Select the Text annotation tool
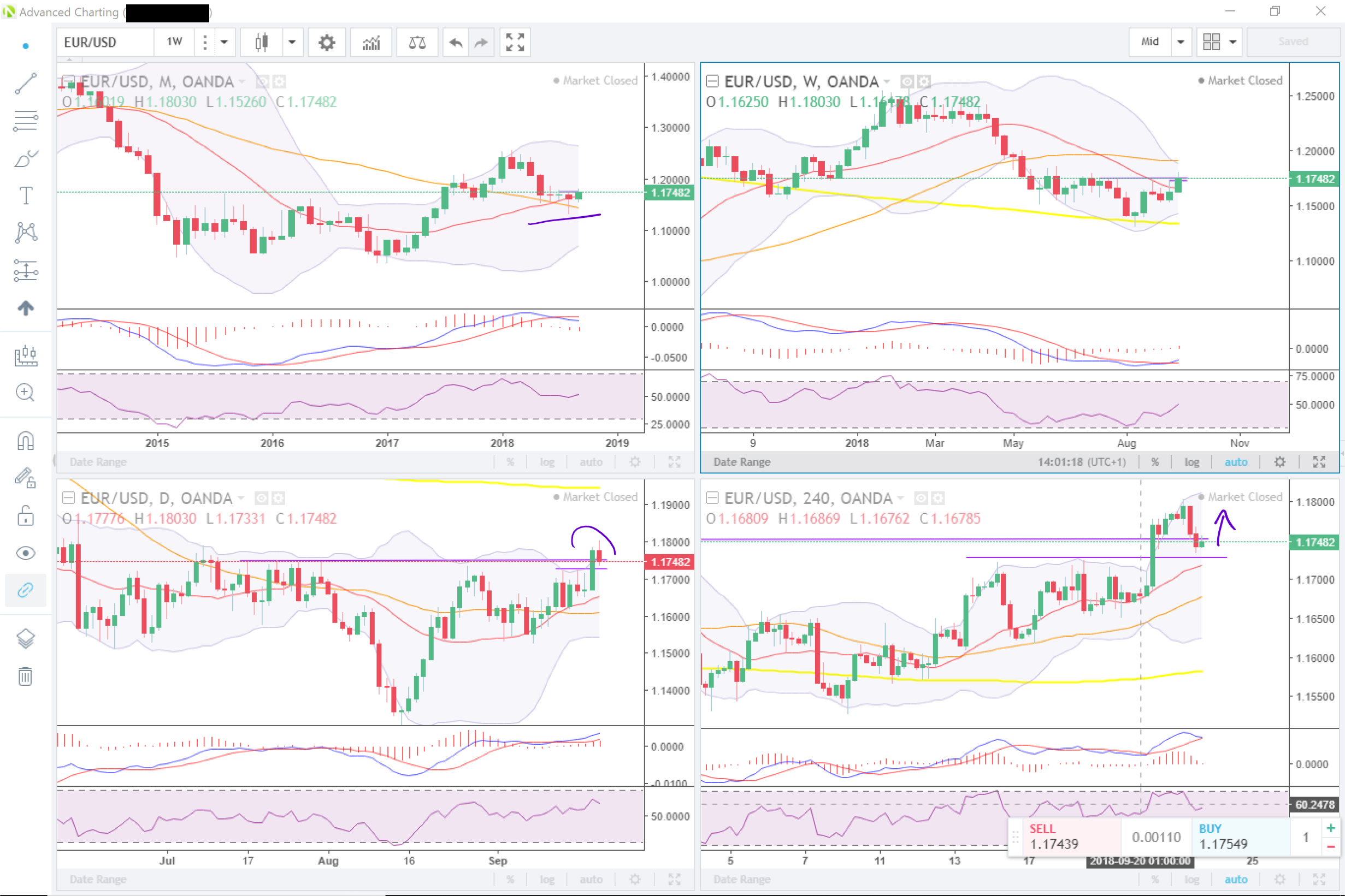The height and width of the screenshot is (896, 1345). tap(26, 195)
